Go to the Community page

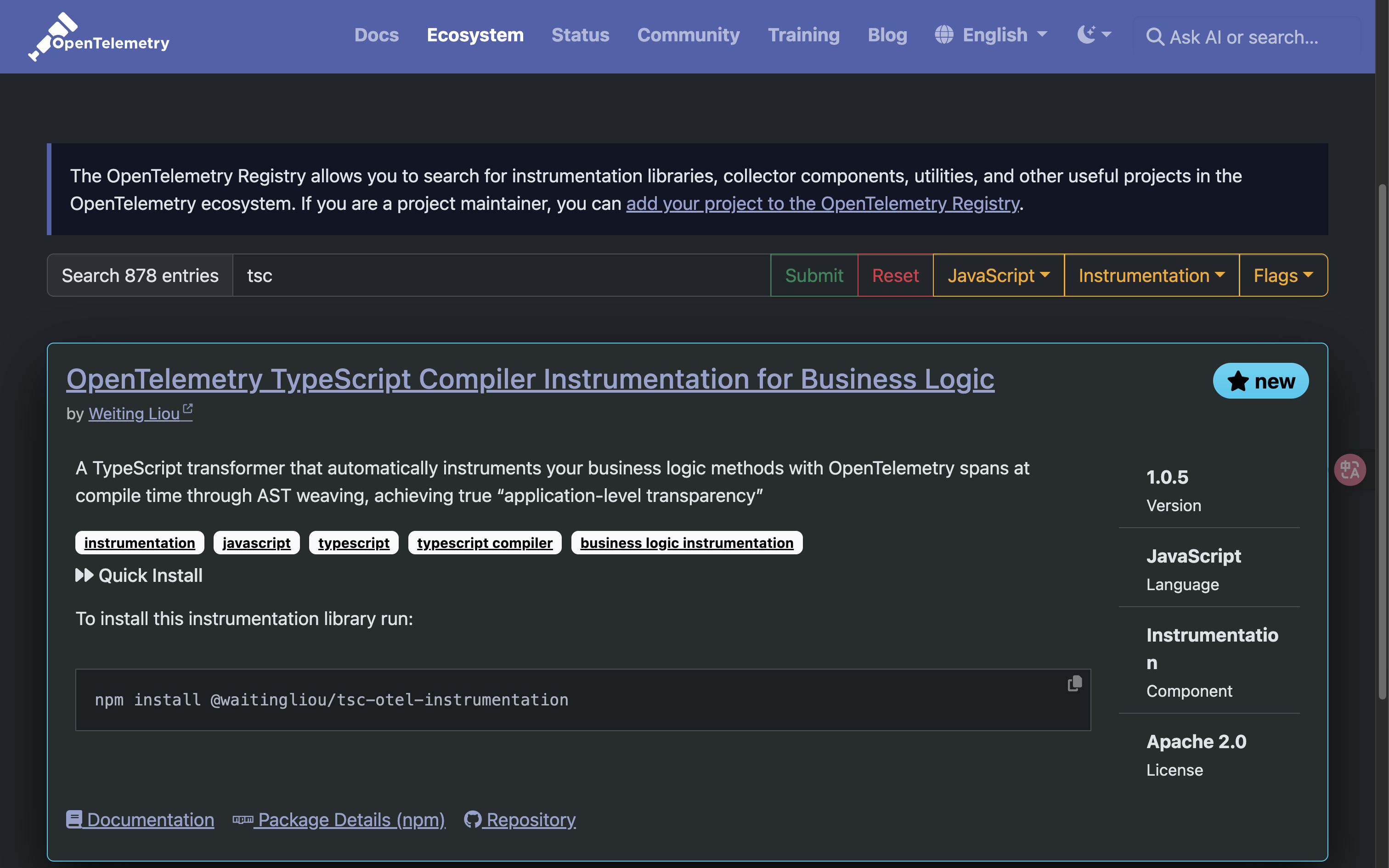click(688, 35)
